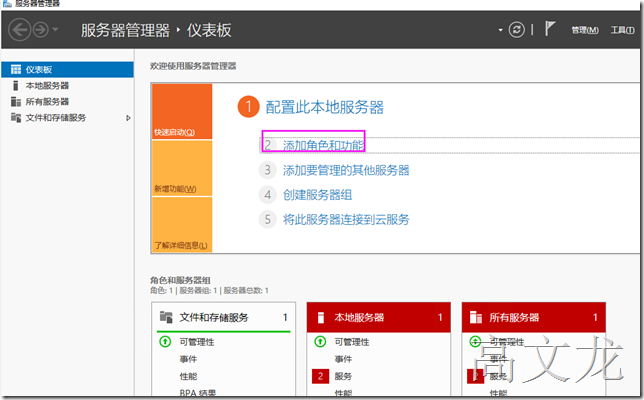Open the 管理(M) menu
The image size is (644, 400).
(585, 30)
